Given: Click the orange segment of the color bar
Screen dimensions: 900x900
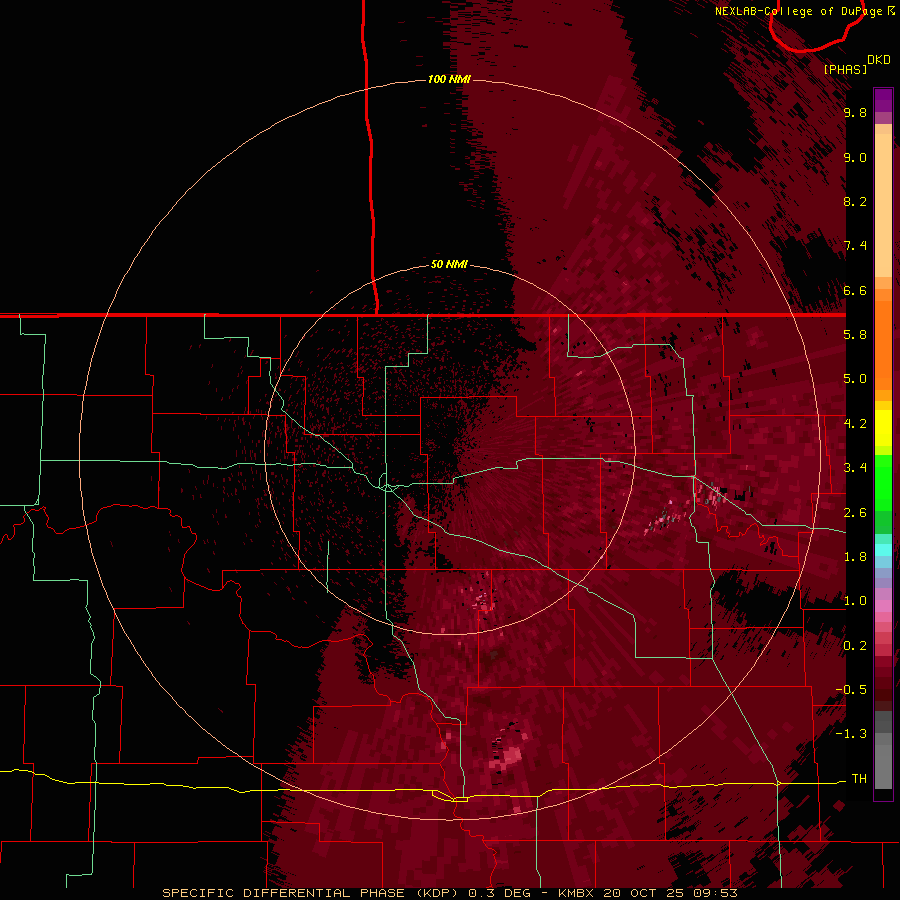Looking at the screenshot, I should [x=883, y=344].
